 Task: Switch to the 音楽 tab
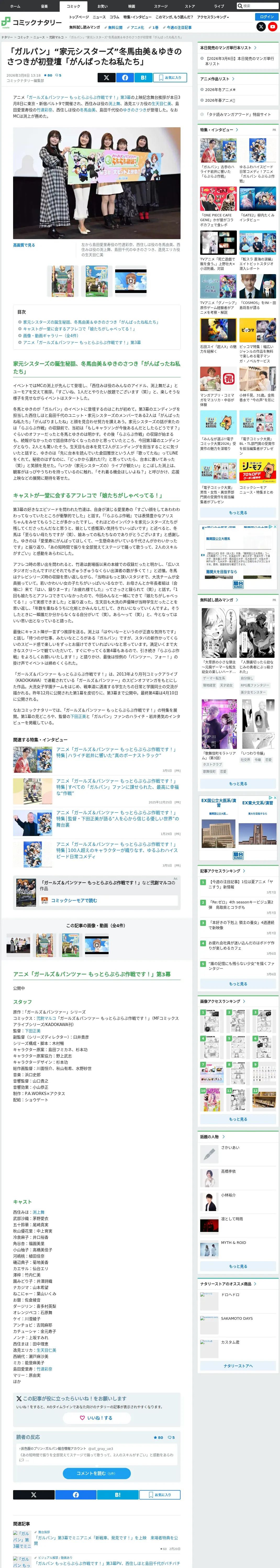click(x=44, y=6)
